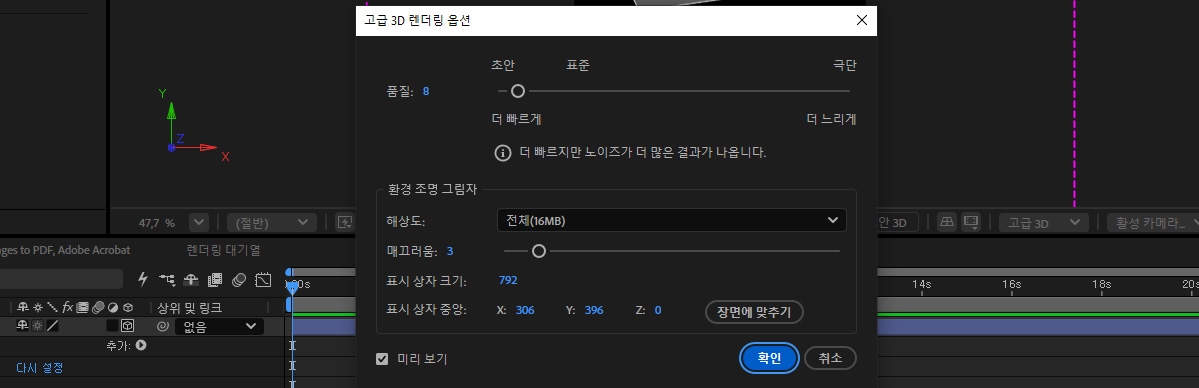Screen dimensions: 1199x388
Task: Switch to the Adobe Acrobat composition tab
Action: 65,250
